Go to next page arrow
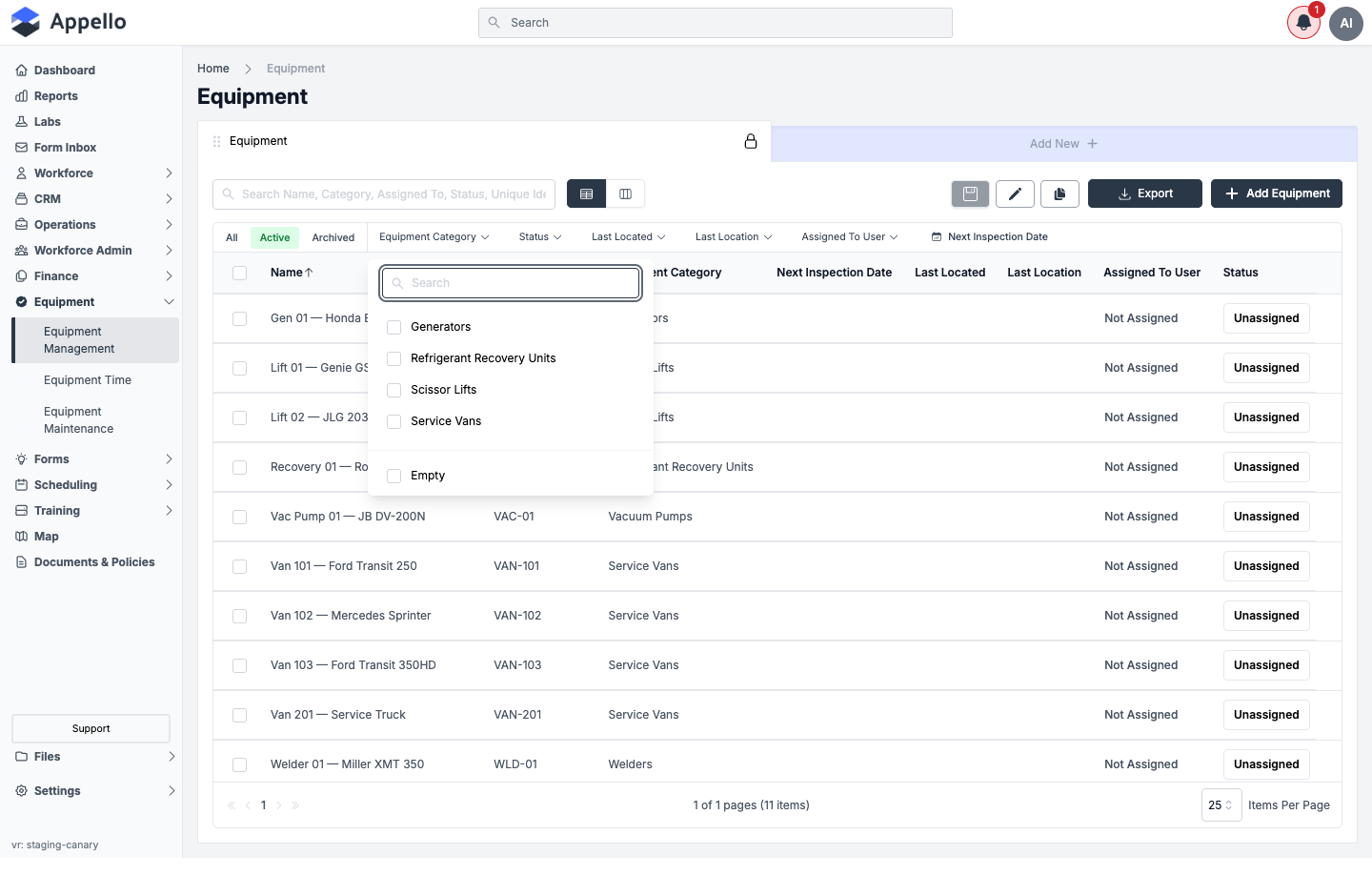Viewport: 1372px width, 875px height. point(279,805)
